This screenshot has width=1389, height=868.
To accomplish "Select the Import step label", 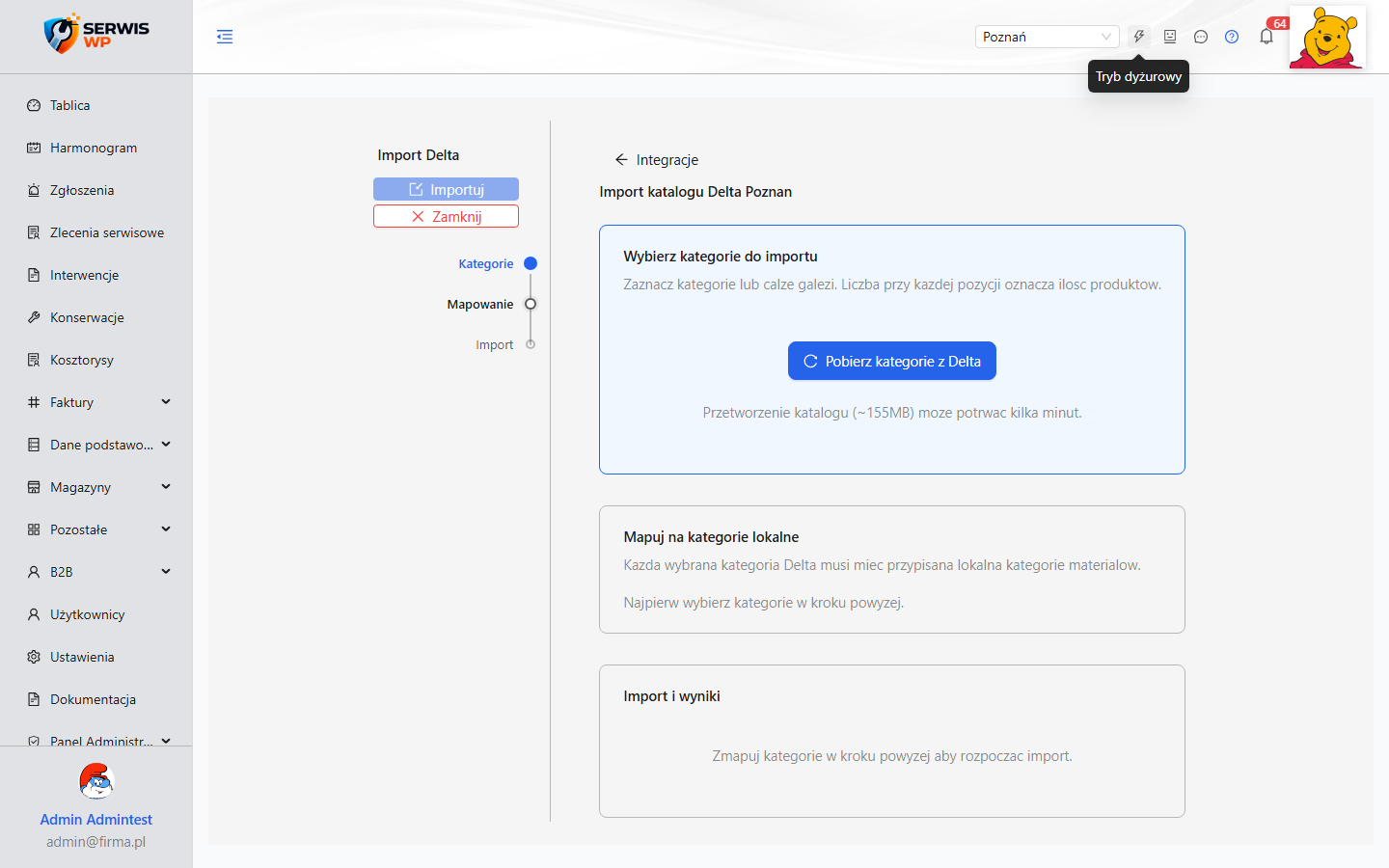I will click(494, 344).
